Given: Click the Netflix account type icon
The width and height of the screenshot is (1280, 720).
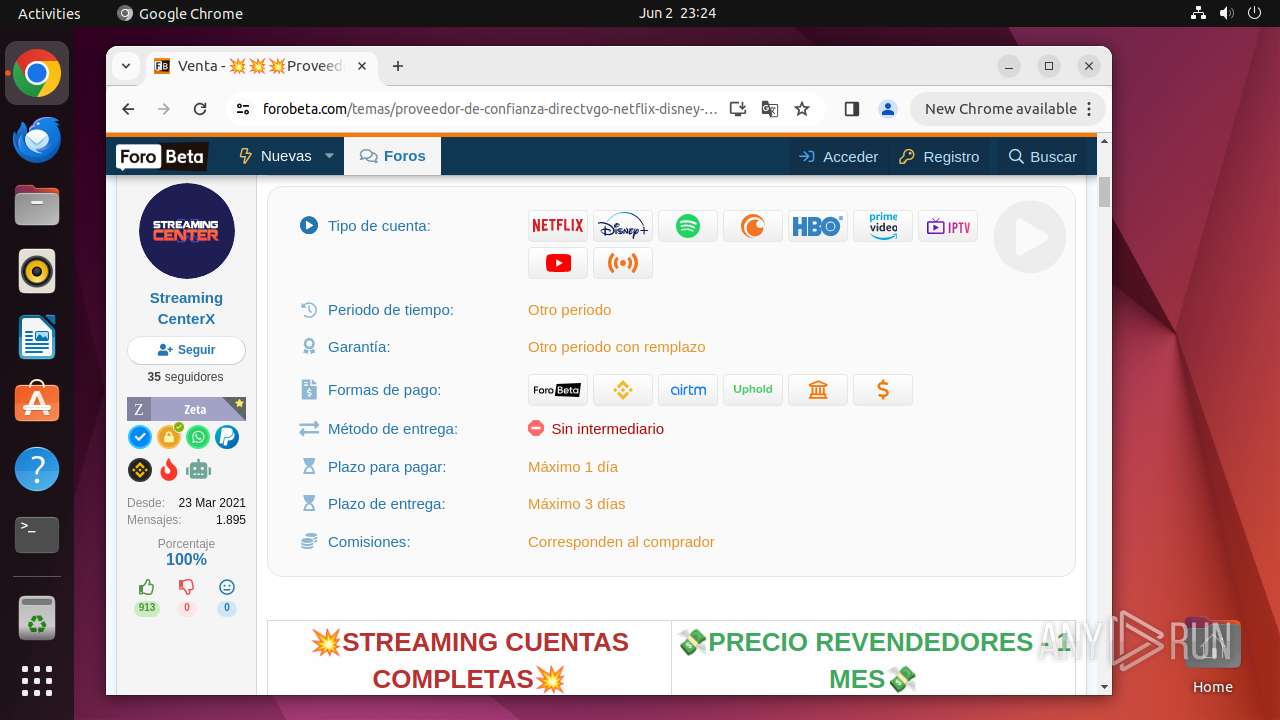Looking at the screenshot, I should point(557,226).
